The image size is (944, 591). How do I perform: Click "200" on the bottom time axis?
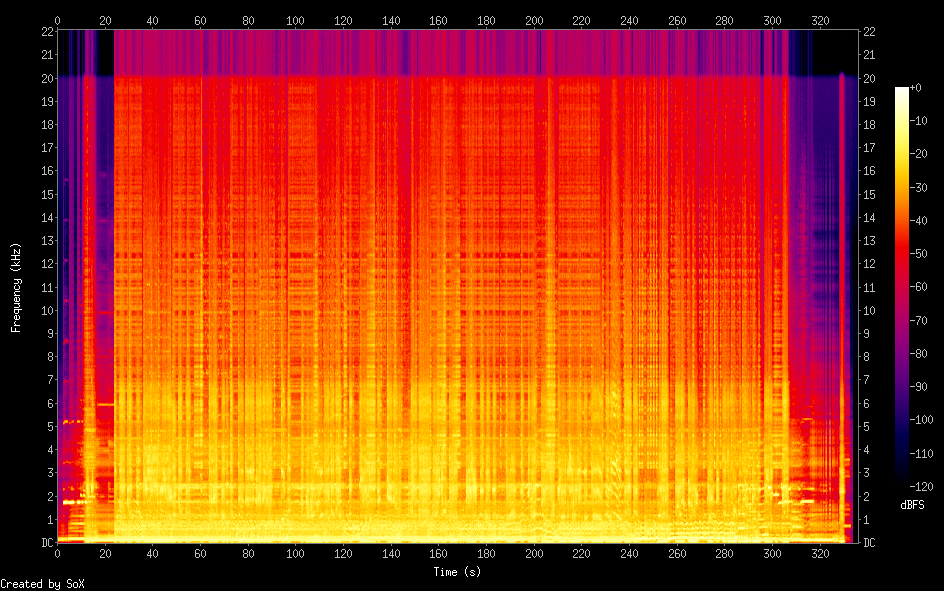pyautogui.click(x=534, y=554)
